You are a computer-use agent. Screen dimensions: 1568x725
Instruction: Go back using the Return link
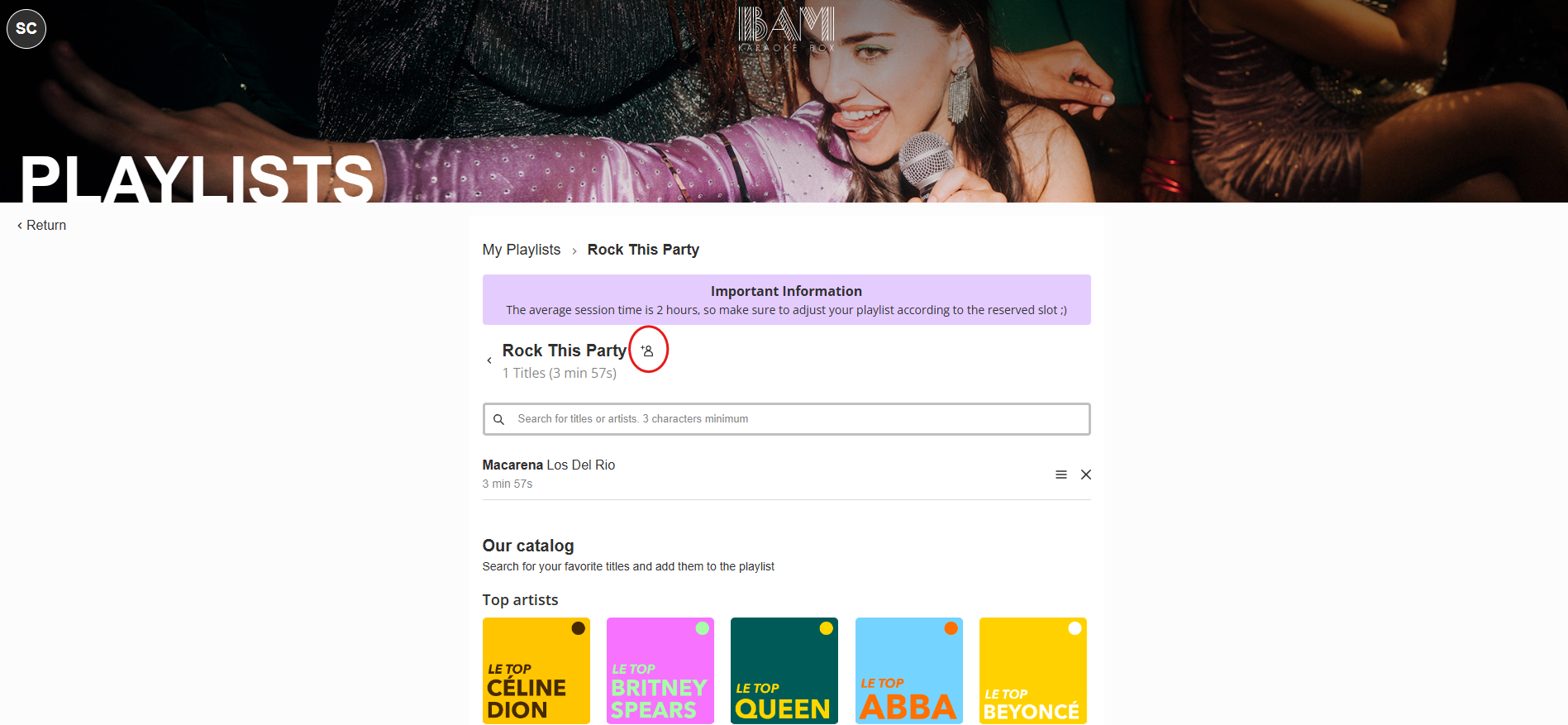click(x=42, y=226)
